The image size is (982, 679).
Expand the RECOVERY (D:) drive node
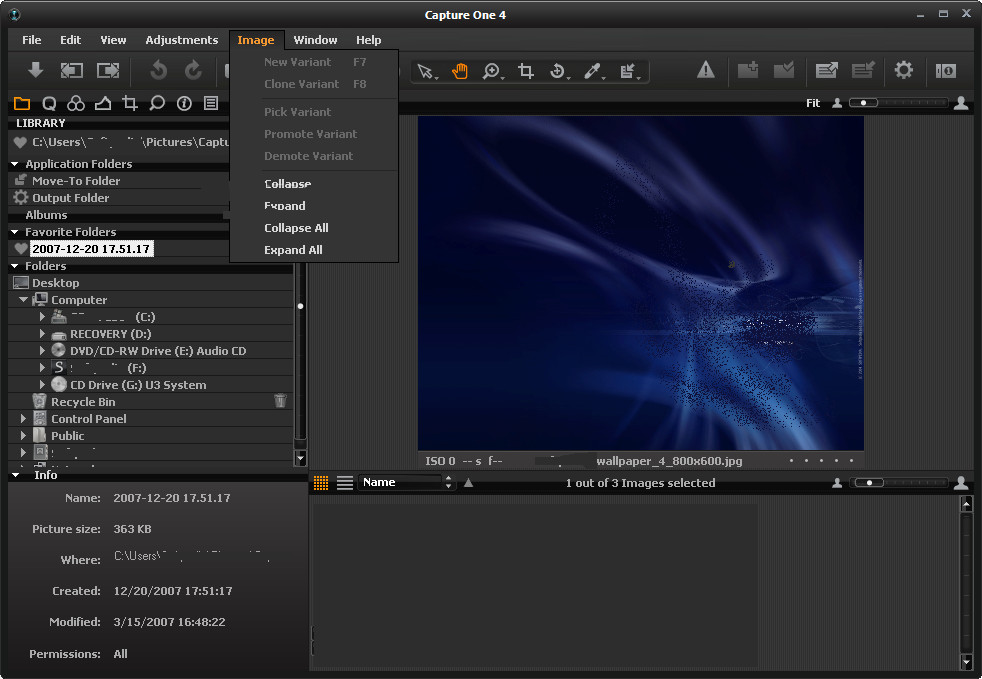point(42,334)
